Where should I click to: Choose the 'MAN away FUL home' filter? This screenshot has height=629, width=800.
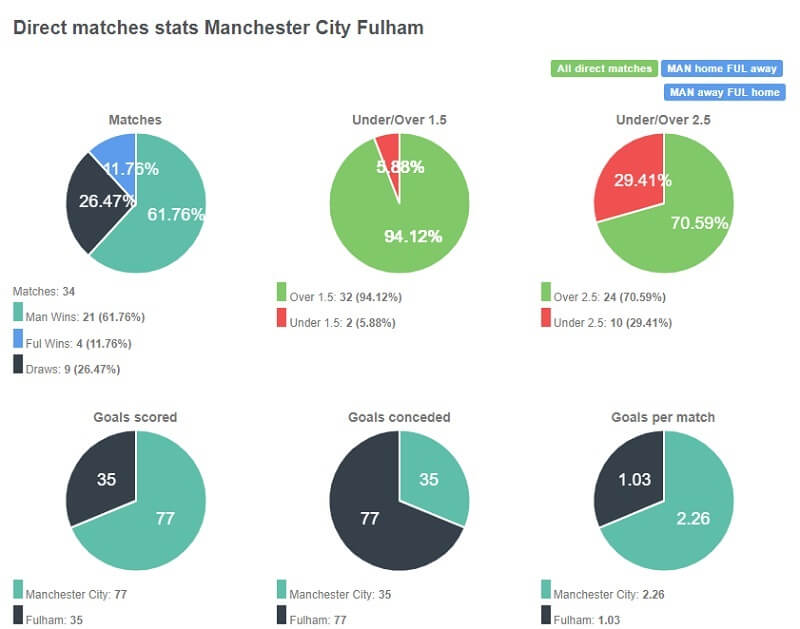click(x=726, y=91)
